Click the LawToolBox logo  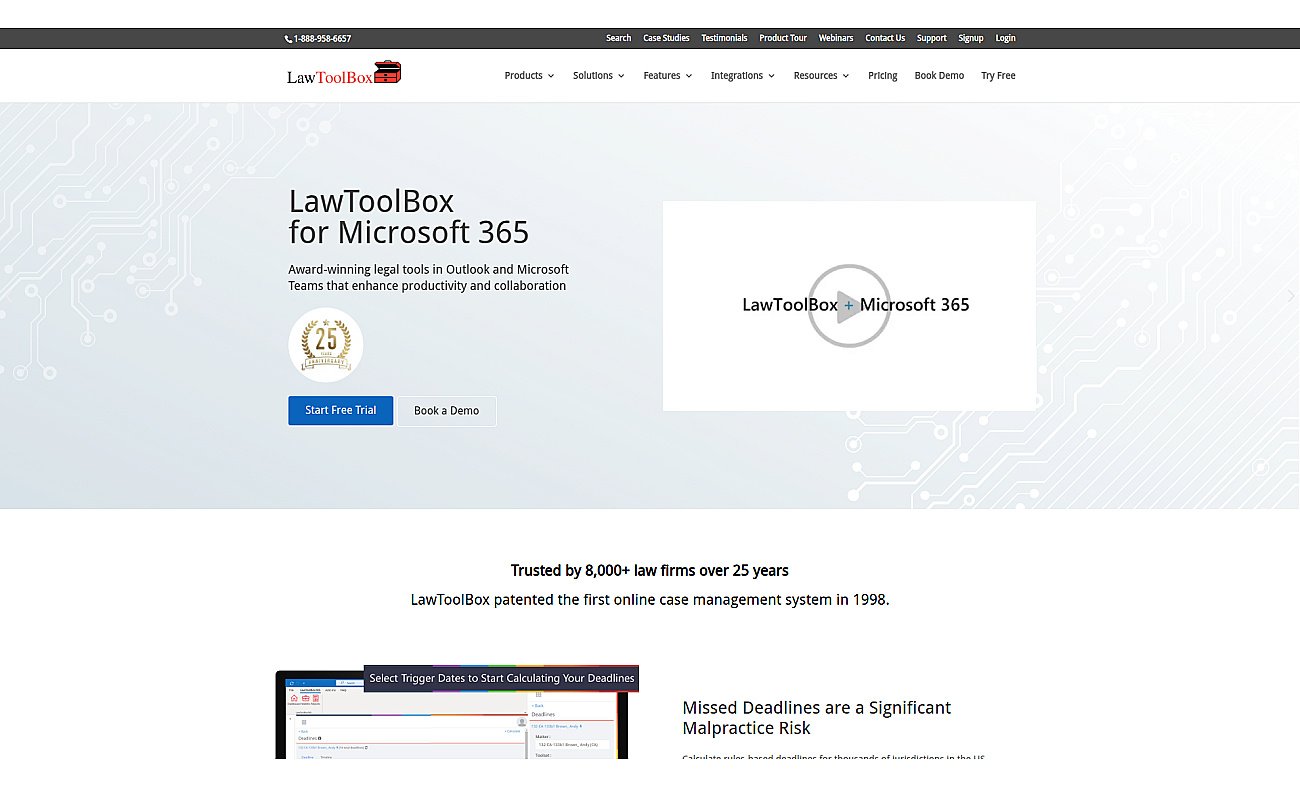344,74
